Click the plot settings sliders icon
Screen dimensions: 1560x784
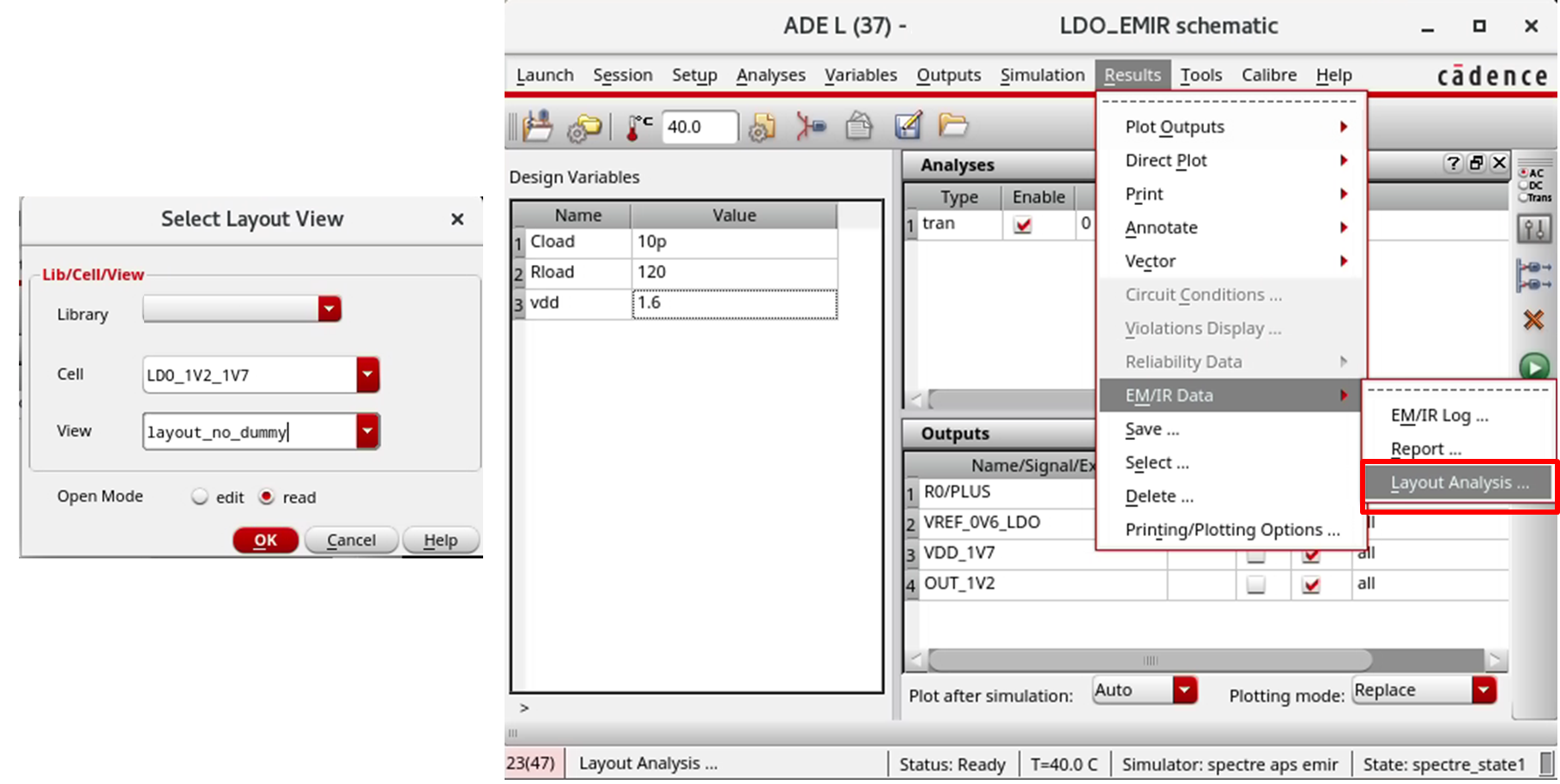tap(1537, 229)
